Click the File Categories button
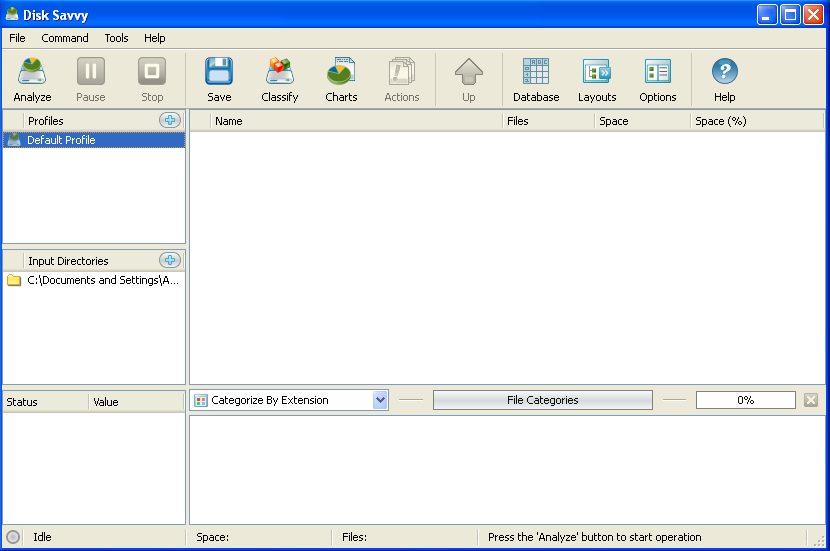 542,400
